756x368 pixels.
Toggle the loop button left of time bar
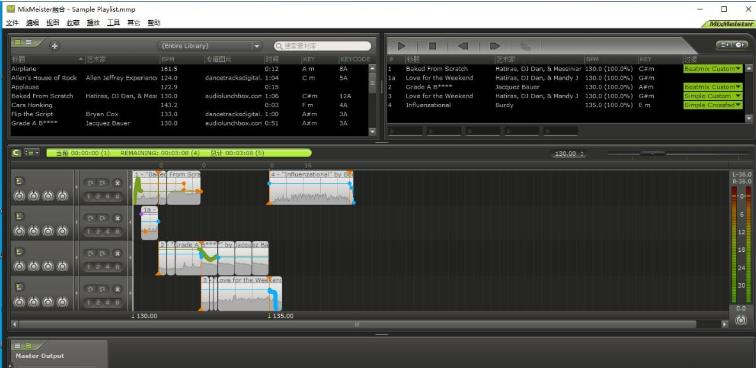pyautogui.click(x=16, y=153)
